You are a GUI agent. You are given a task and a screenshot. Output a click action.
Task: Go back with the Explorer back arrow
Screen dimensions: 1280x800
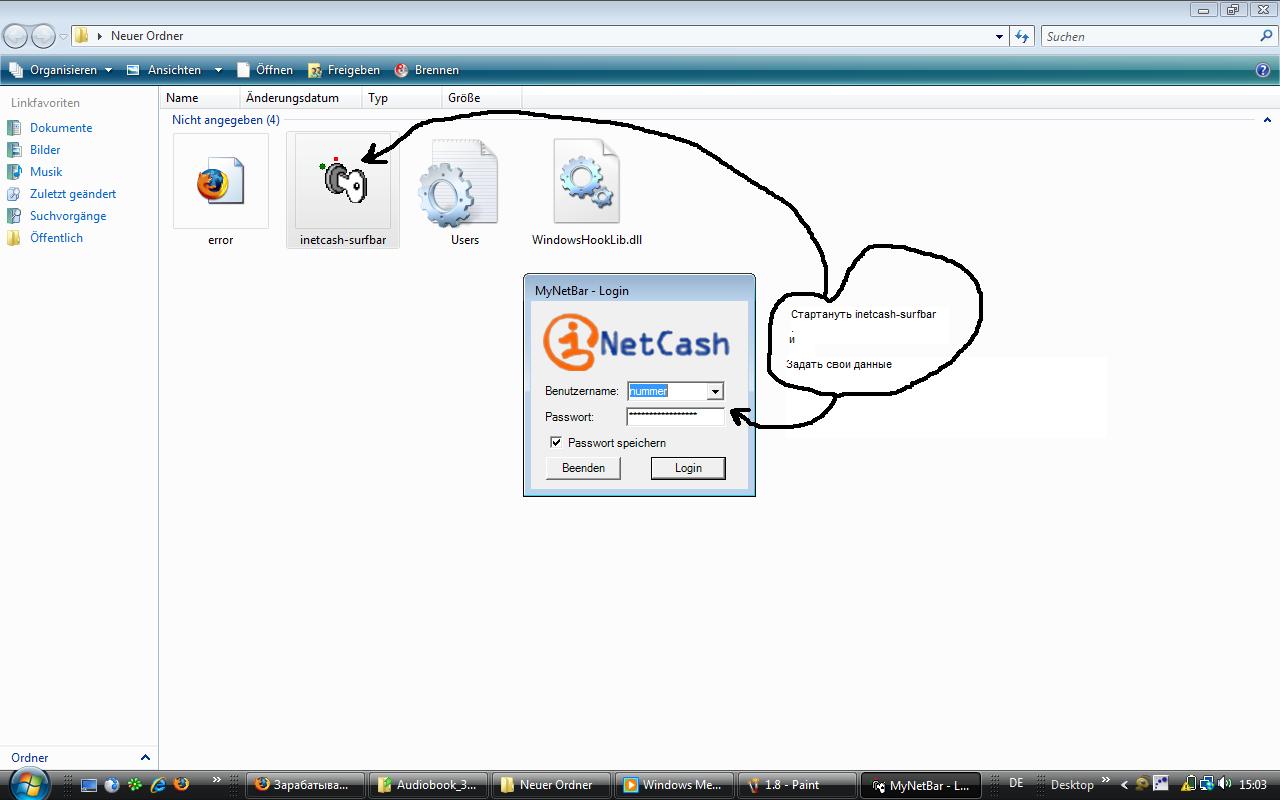[16, 36]
